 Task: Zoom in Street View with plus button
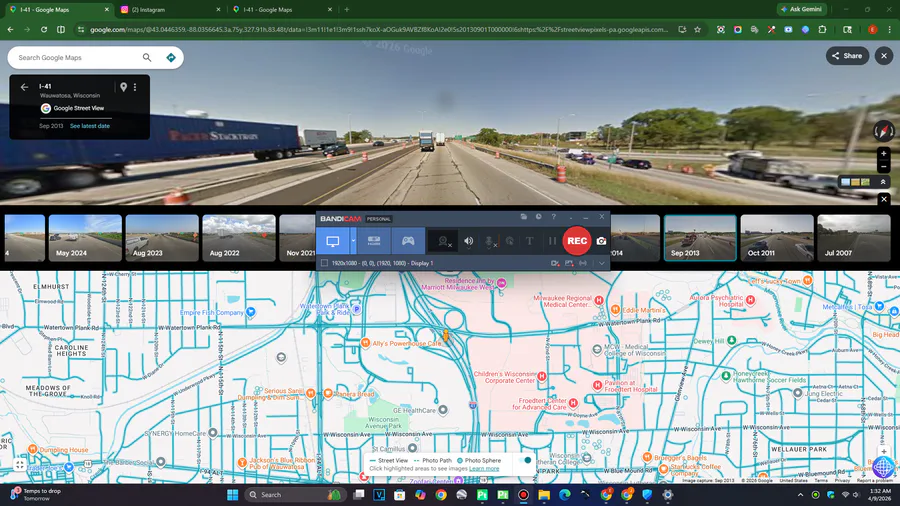(884, 154)
